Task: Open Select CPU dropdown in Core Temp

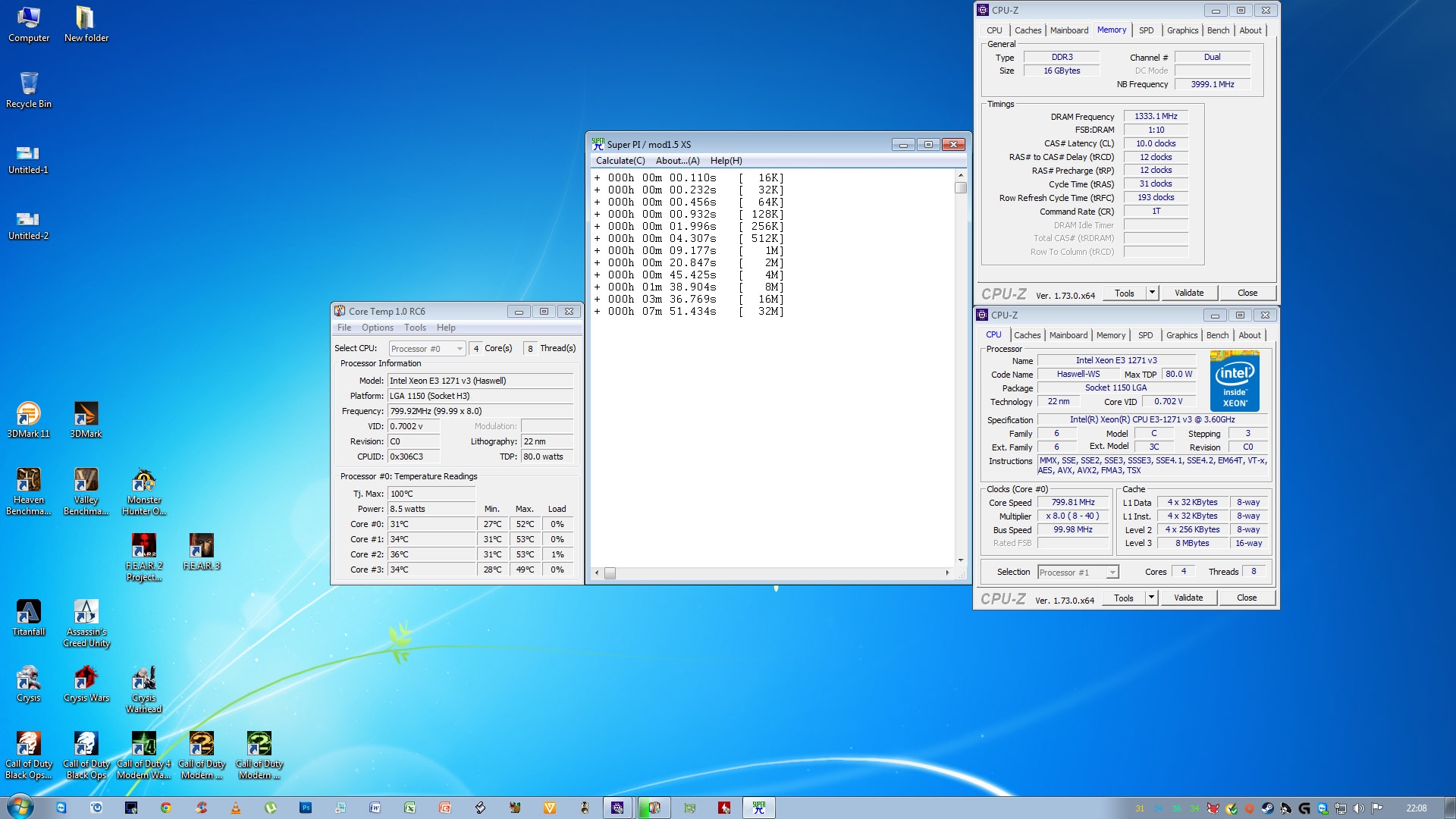Action: click(x=427, y=349)
